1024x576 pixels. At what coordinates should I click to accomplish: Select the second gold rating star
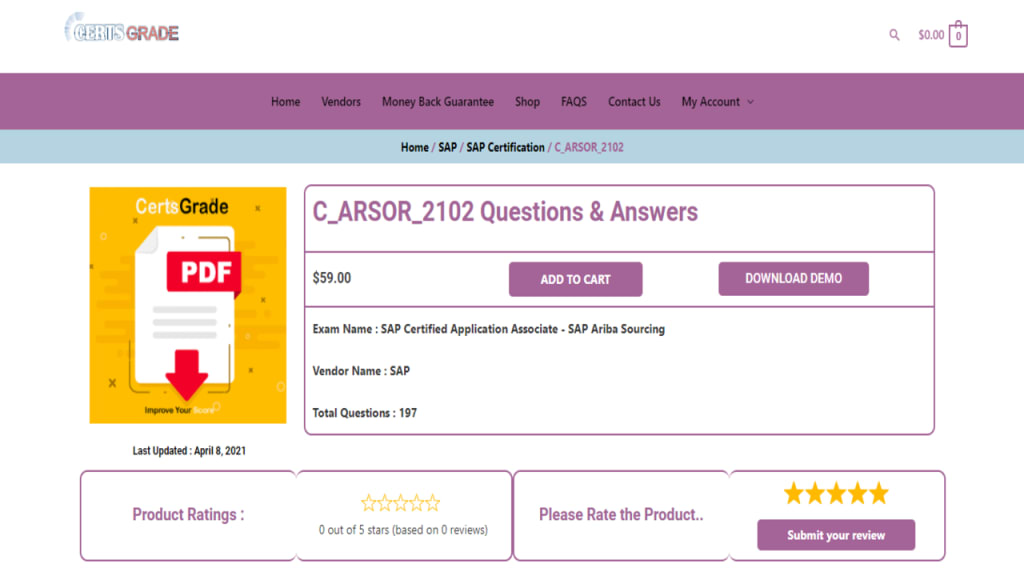[815, 494]
